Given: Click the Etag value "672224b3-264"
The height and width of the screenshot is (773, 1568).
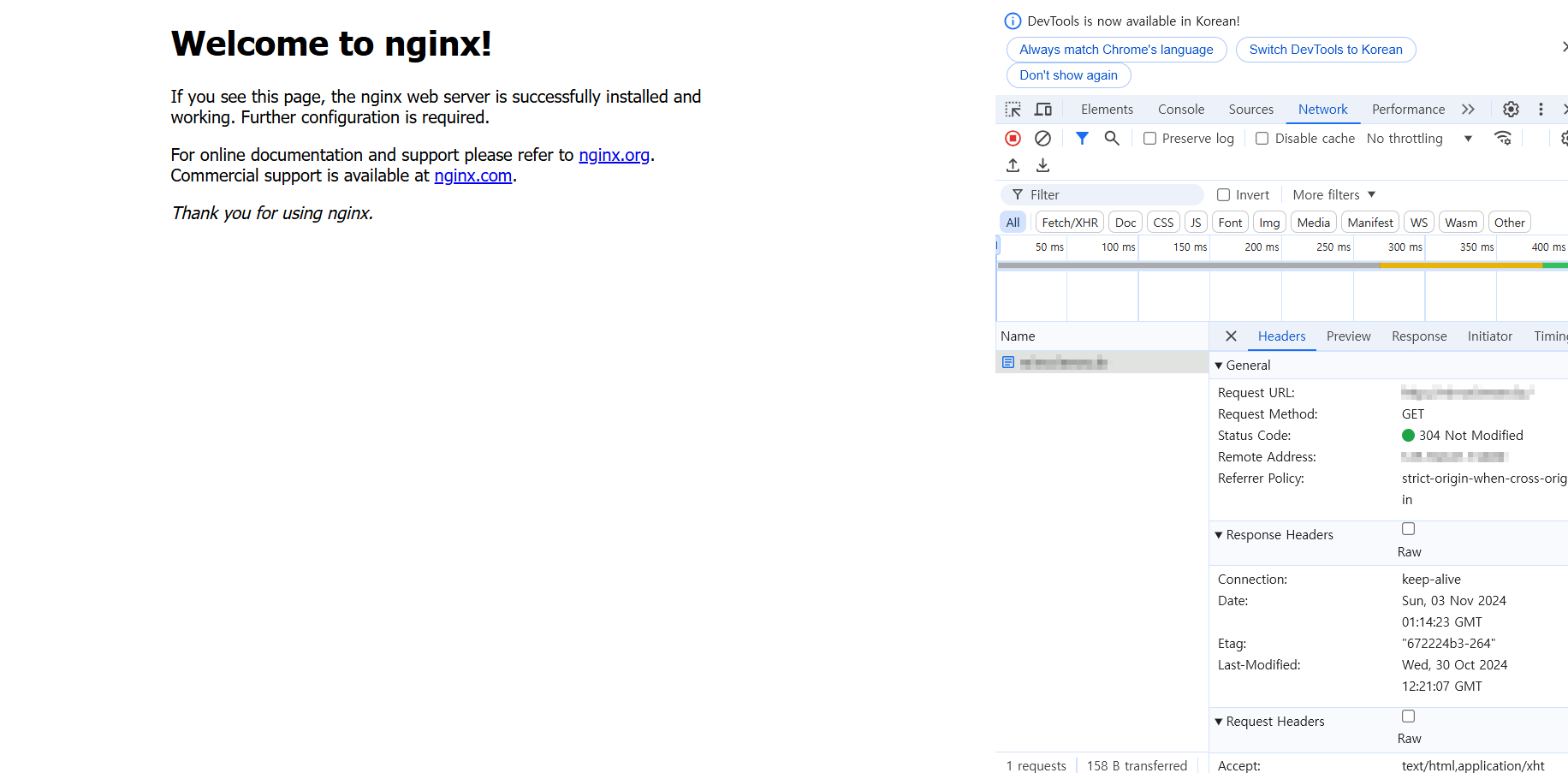Looking at the screenshot, I should 1448,644.
